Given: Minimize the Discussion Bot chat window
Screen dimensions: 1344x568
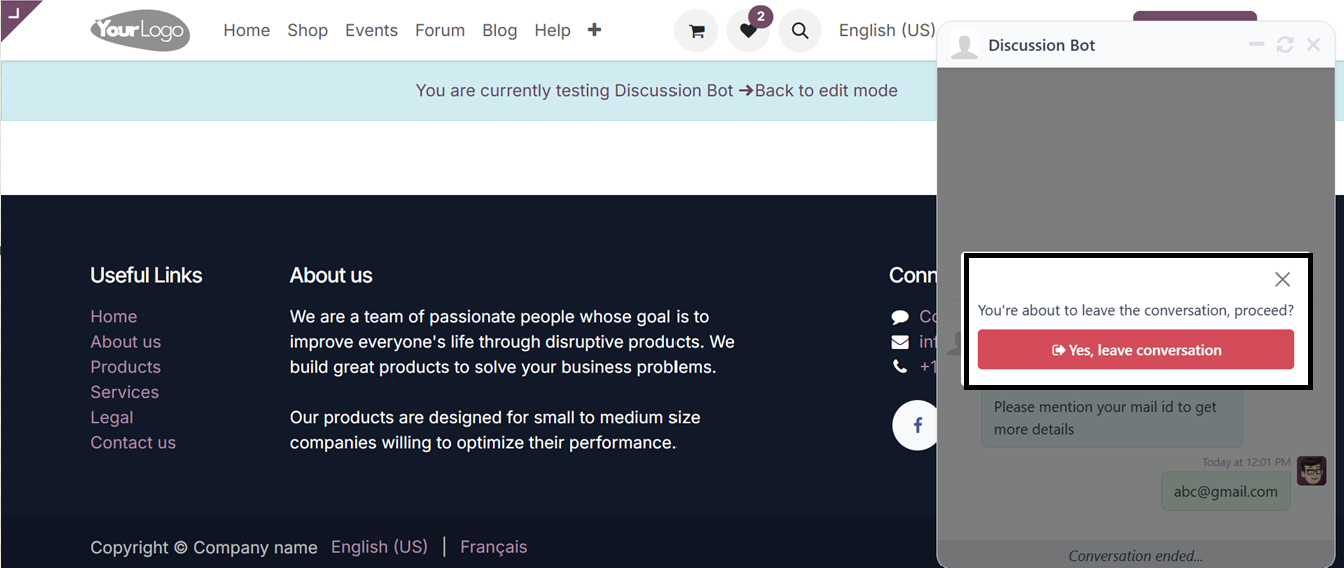Looking at the screenshot, I should click(x=1257, y=45).
